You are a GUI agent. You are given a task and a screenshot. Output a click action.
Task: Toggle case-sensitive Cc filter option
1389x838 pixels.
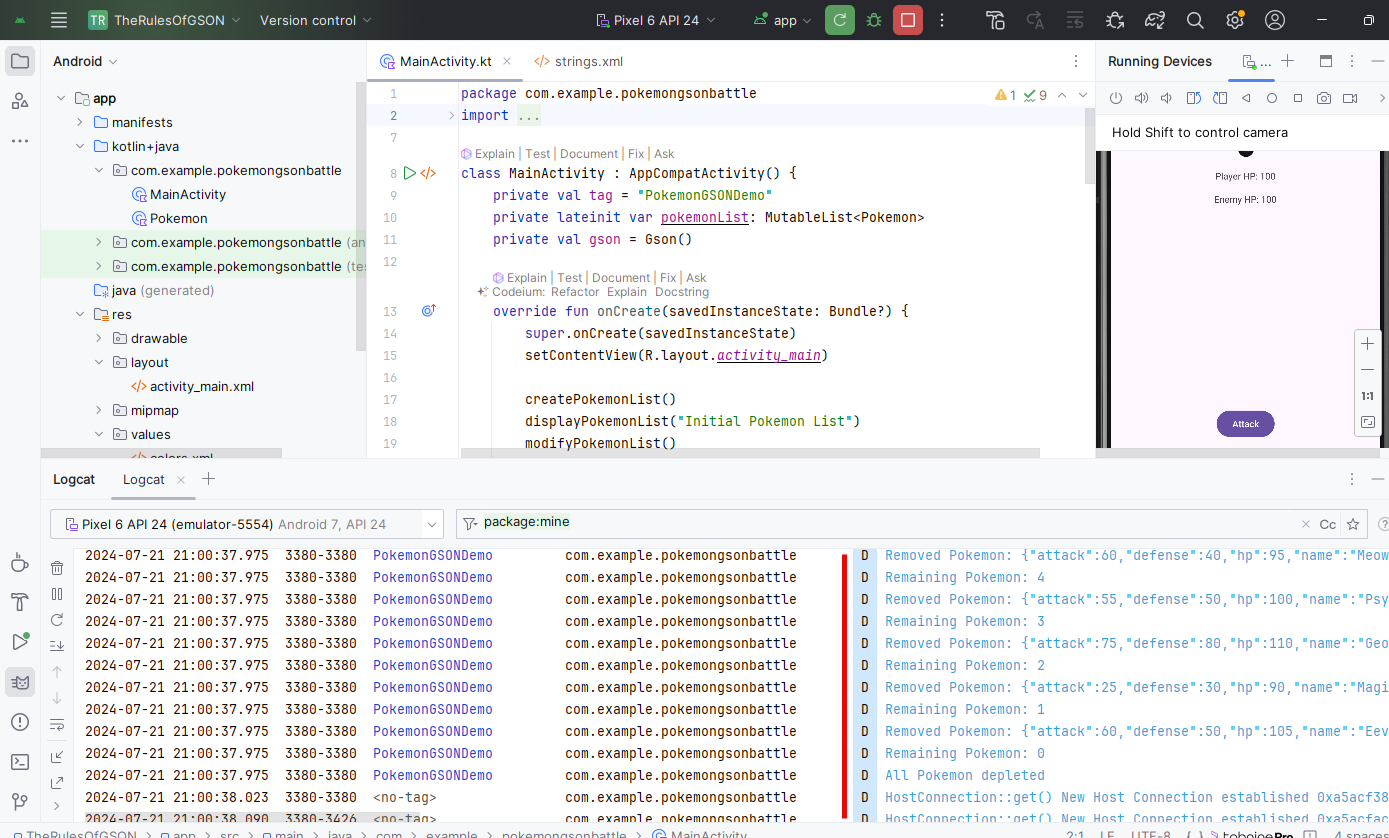(1327, 524)
